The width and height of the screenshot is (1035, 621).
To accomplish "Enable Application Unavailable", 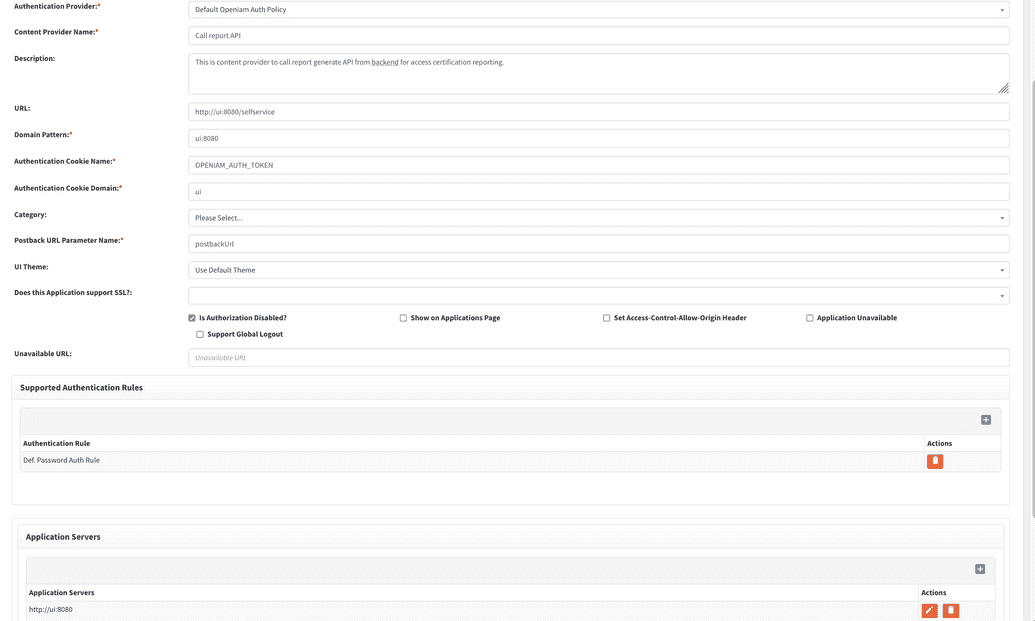I will [809, 317].
